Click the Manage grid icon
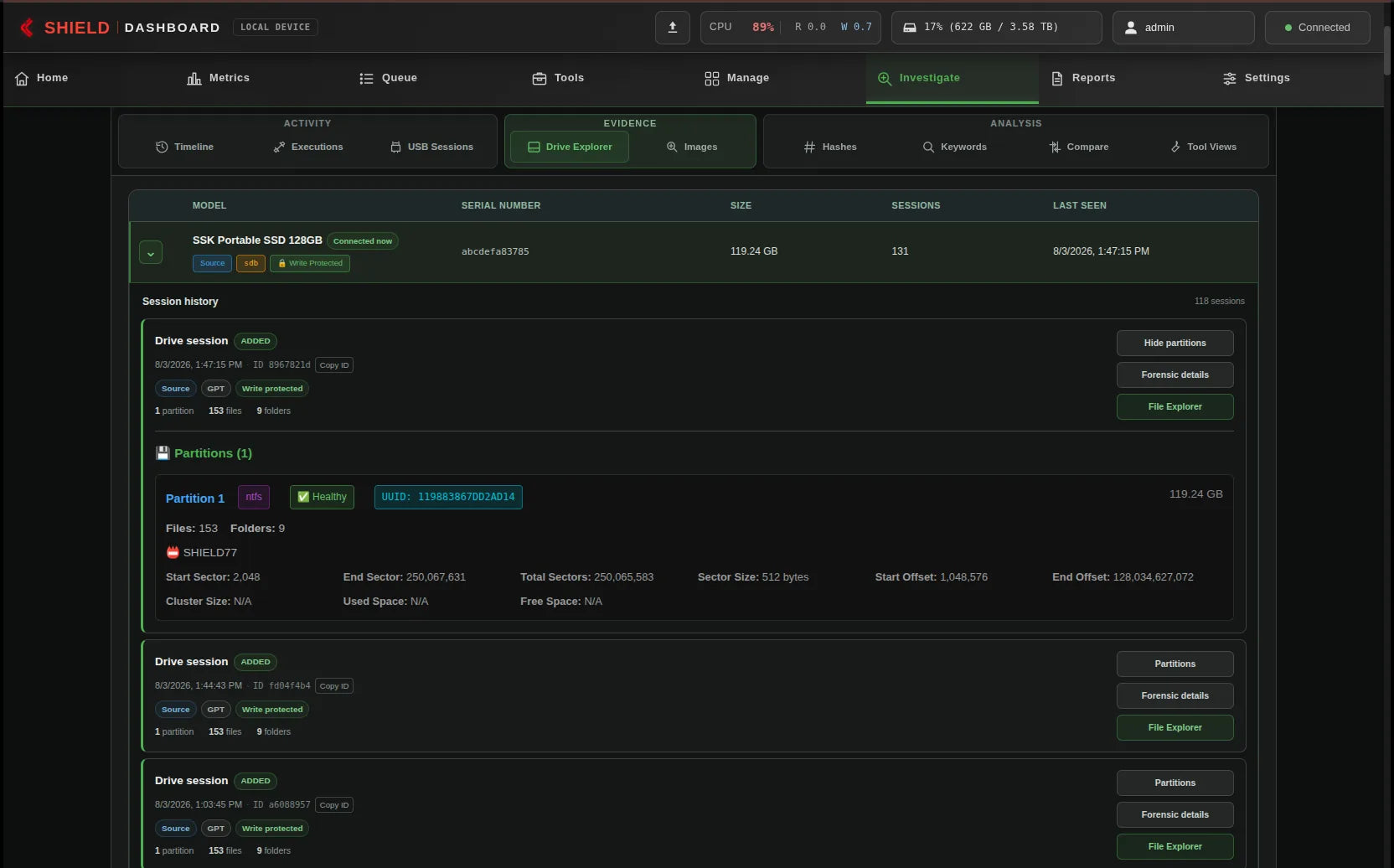 click(x=712, y=78)
